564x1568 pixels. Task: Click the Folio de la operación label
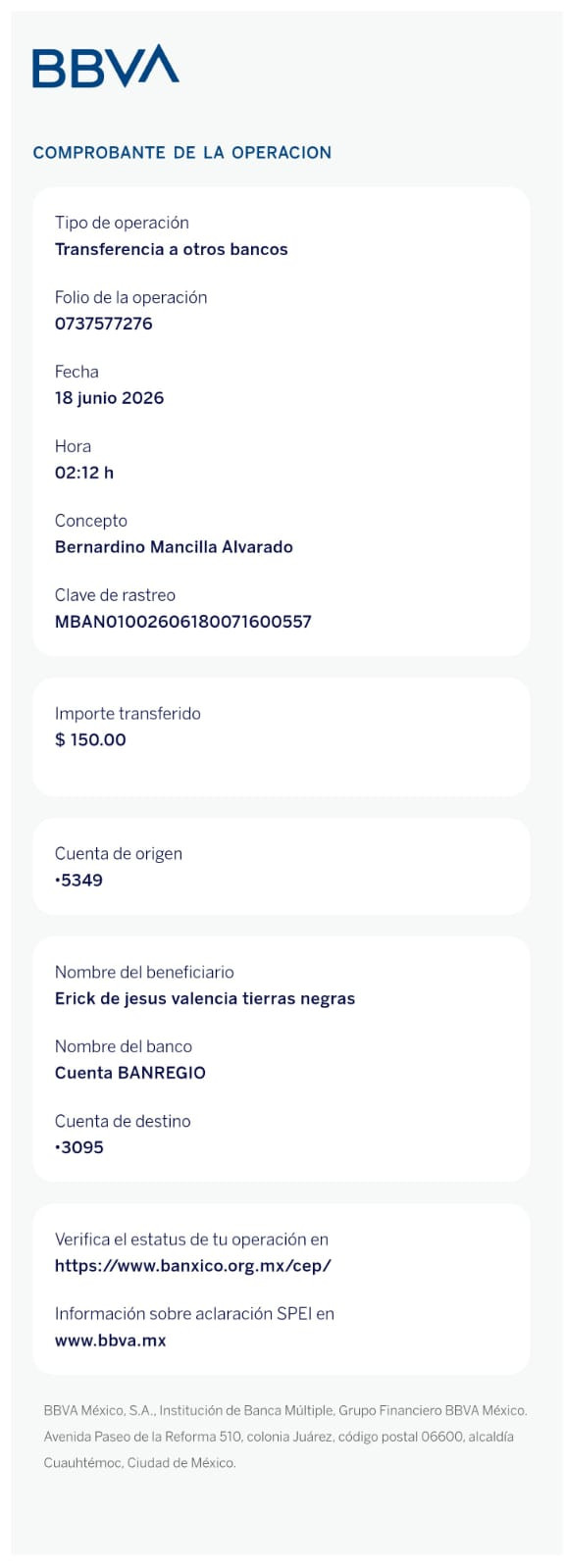point(131,297)
